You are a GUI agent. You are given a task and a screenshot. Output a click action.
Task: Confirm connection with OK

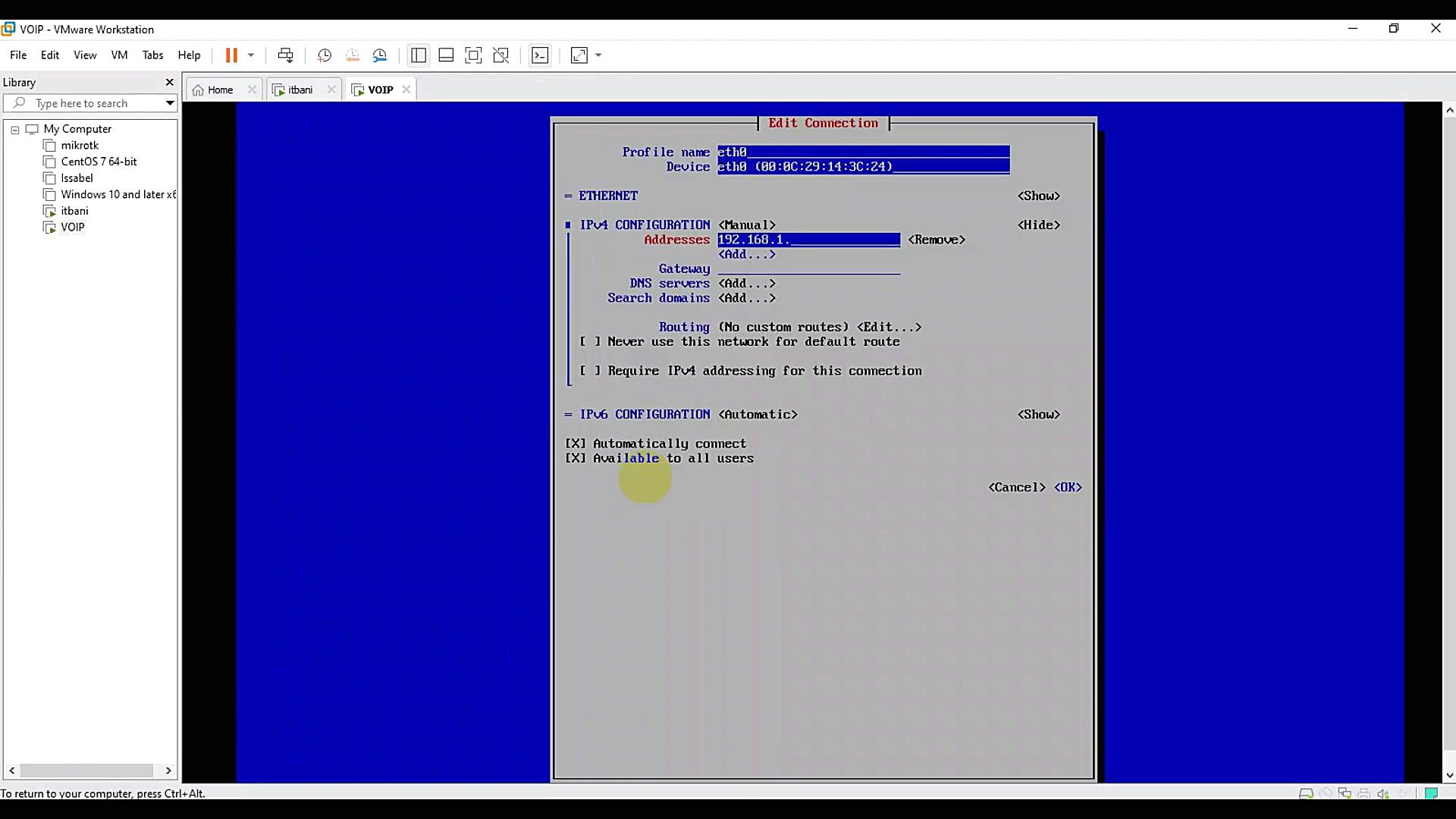pyautogui.click(x=1068, y=487)
